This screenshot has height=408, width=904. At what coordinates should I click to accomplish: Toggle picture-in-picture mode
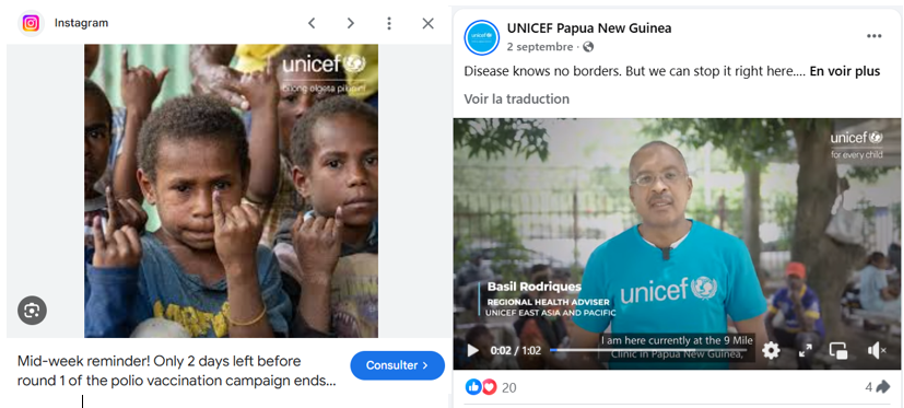(x=838, y=350)
